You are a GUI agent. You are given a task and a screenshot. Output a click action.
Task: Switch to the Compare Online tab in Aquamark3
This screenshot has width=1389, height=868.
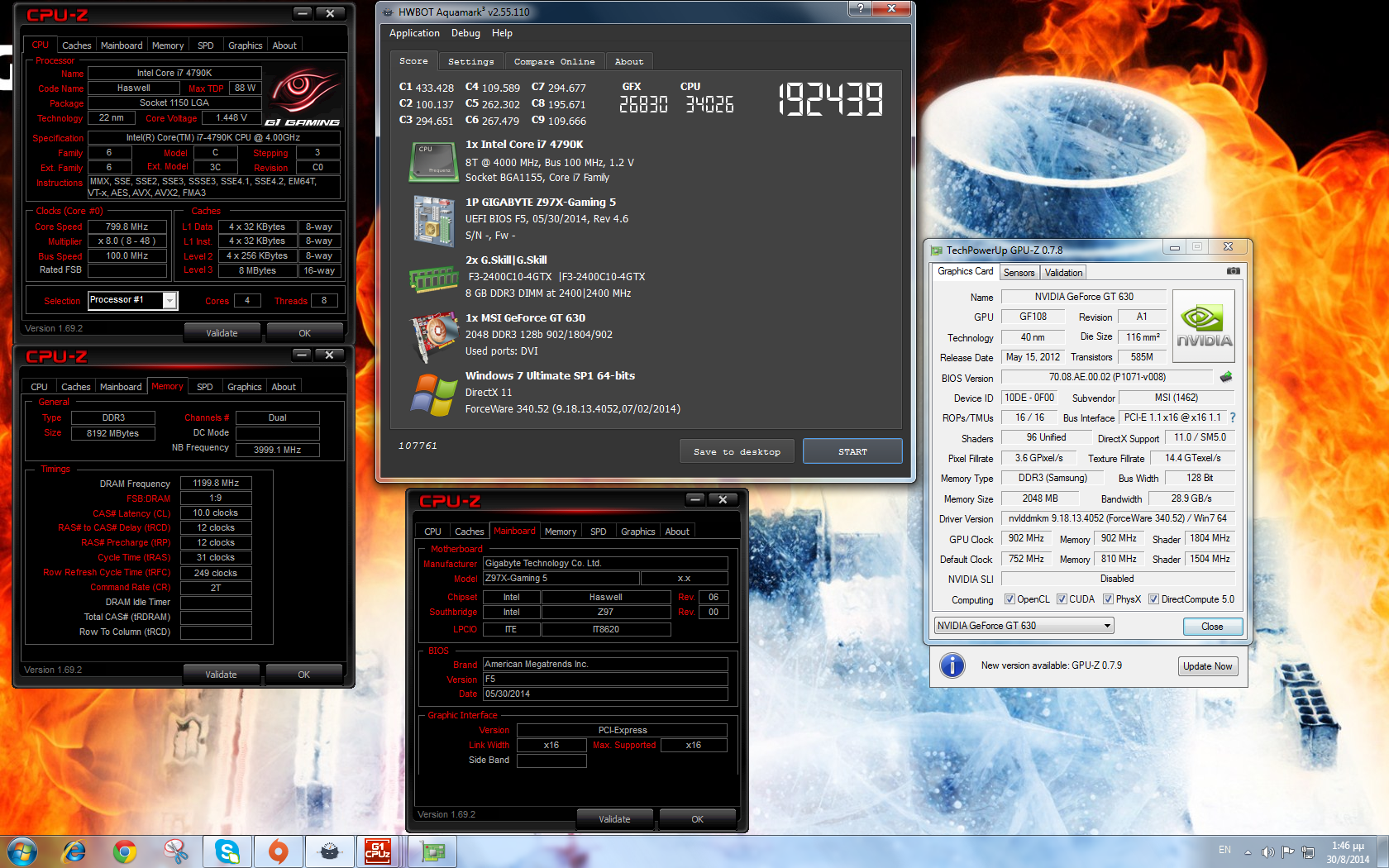point(554,62)
